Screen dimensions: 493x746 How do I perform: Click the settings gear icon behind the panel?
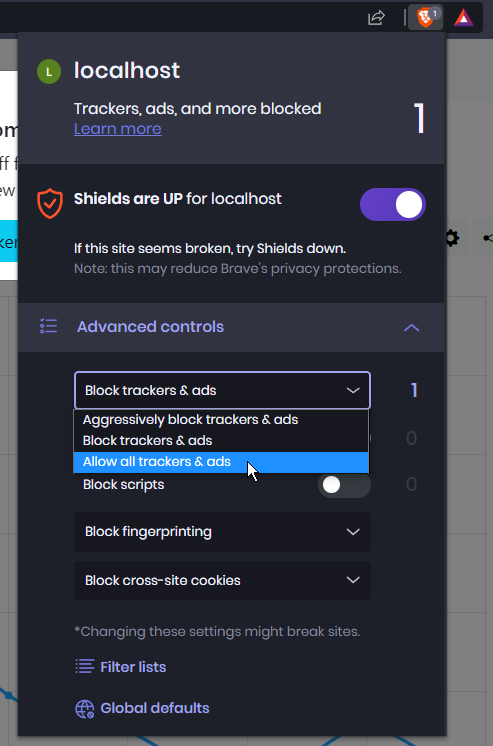coord(452,238)
